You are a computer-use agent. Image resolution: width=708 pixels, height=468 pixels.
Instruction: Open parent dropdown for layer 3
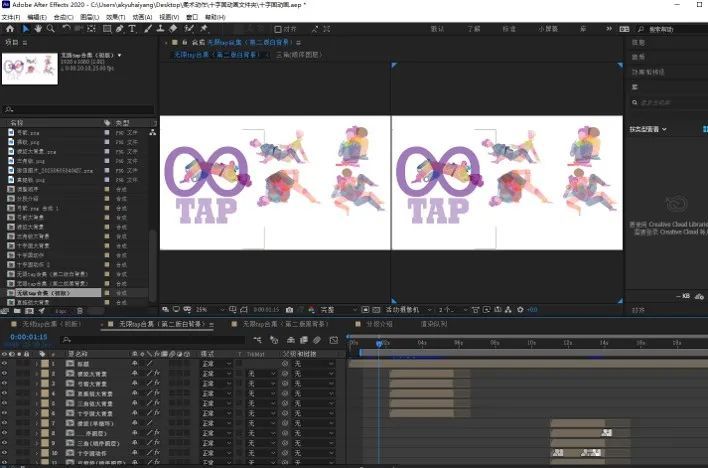point(314,384)
